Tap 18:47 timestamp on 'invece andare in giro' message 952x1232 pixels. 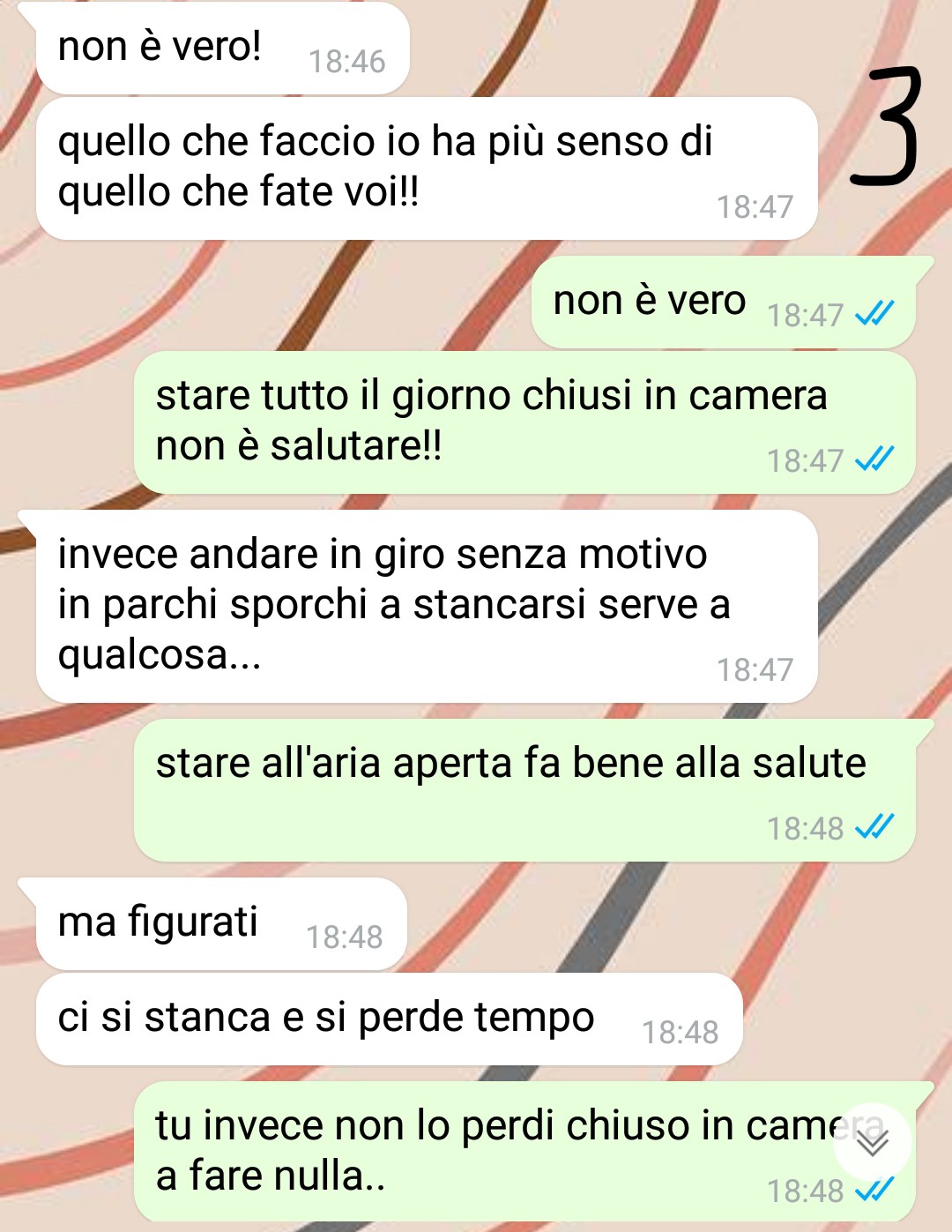pos(755,670)
